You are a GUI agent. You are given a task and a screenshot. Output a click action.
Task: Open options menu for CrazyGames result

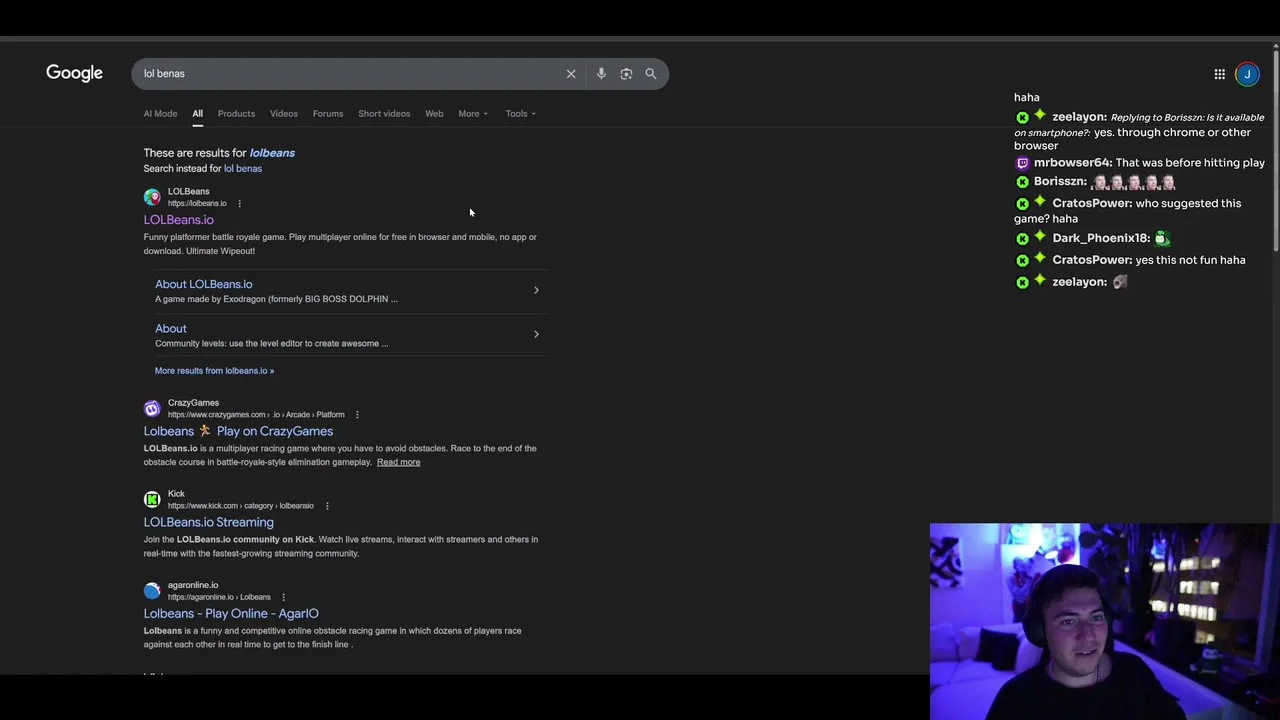pyautogui.click(x=357, y=415)
